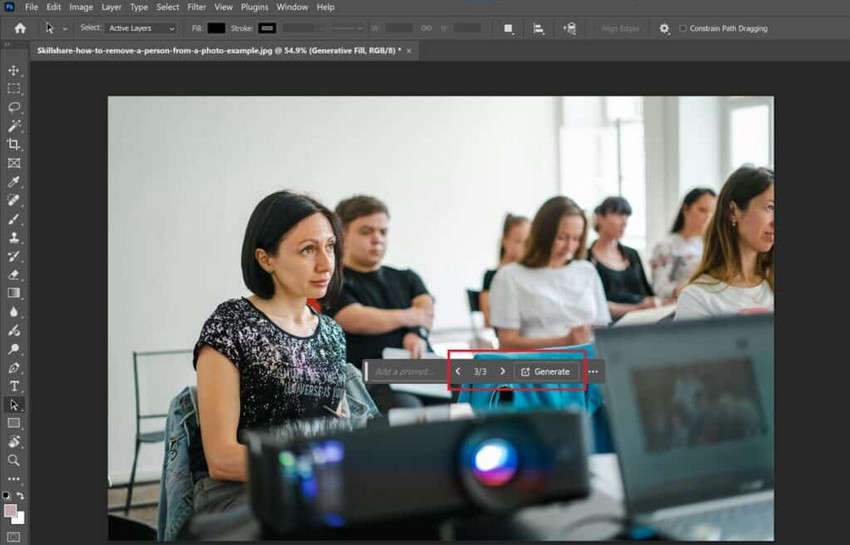This screenshot has height=545, width=850.
Task: Select the Gradient tool
Action: [x=14, y=293]
